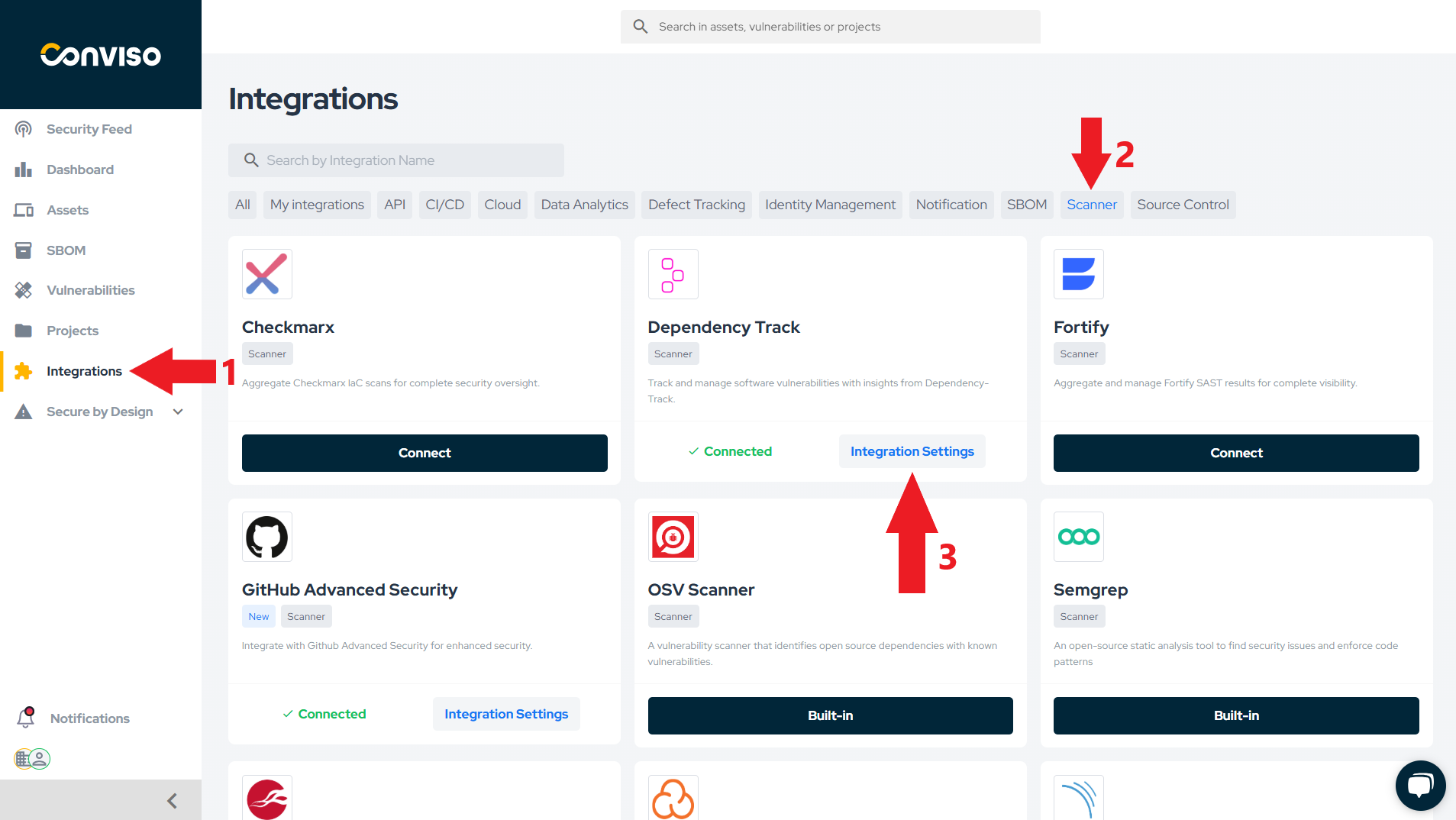Click the SBOM archive icon

24,250
